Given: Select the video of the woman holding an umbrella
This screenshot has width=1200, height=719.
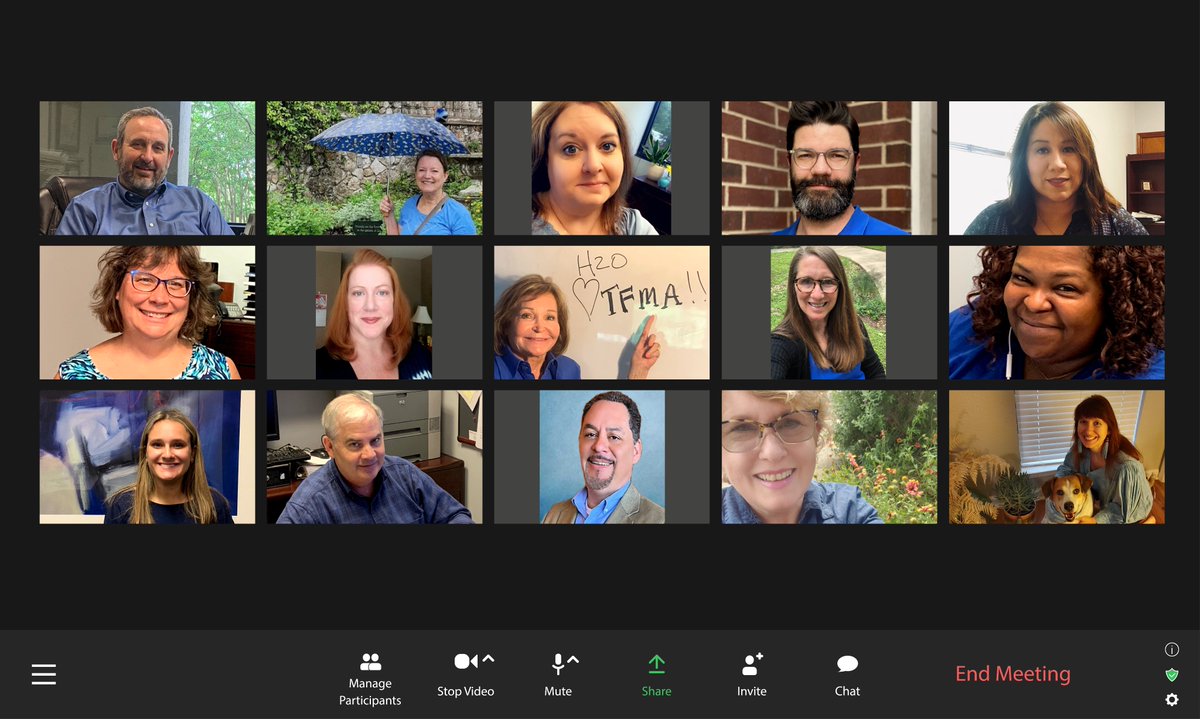Looking at the screenshot, I should click(374, 167).
